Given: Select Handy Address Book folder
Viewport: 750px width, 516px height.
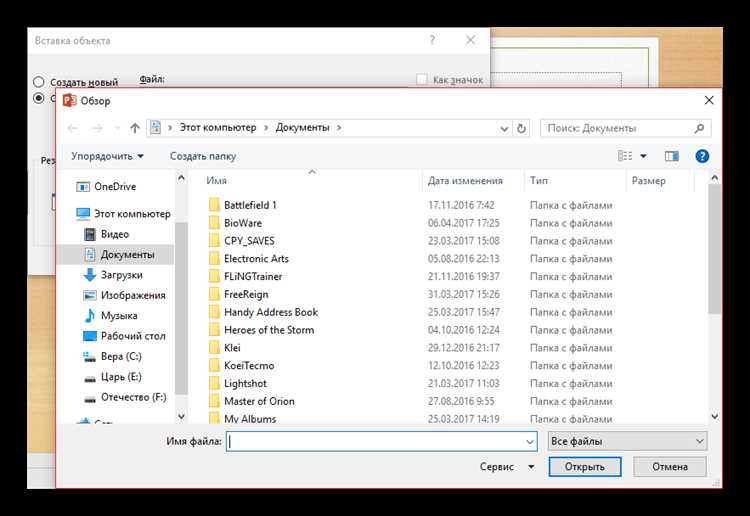Looking at the screenshot, I should [x=264, y=312].
